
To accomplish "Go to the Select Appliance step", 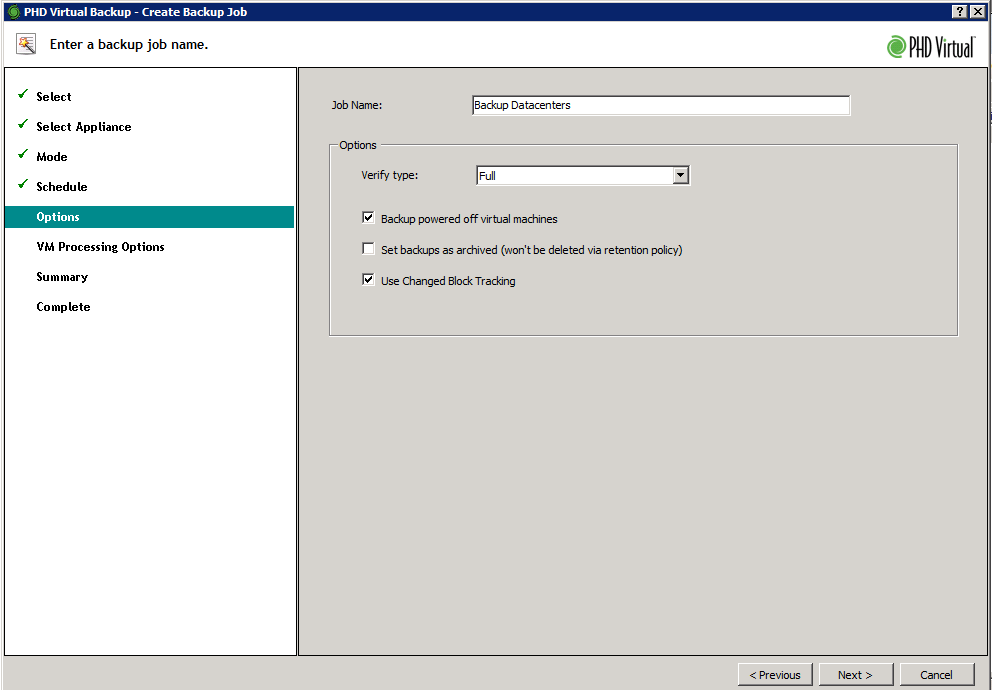I will 84,127.
